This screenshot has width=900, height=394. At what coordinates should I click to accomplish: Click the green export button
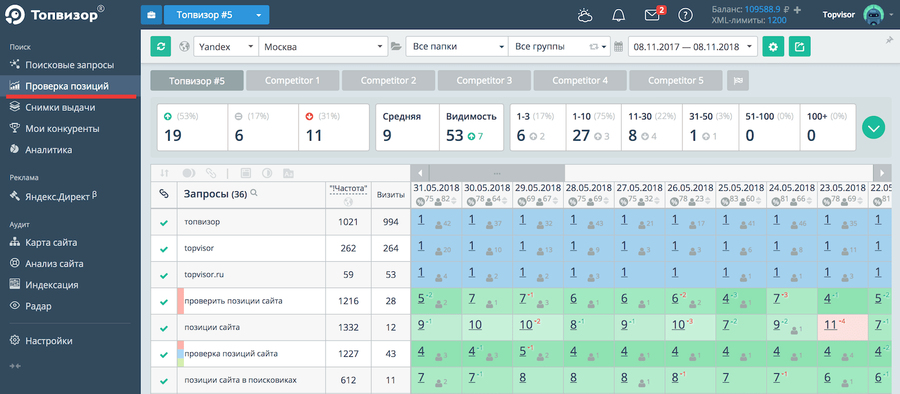pyautogui.click(x=800, y=47)
